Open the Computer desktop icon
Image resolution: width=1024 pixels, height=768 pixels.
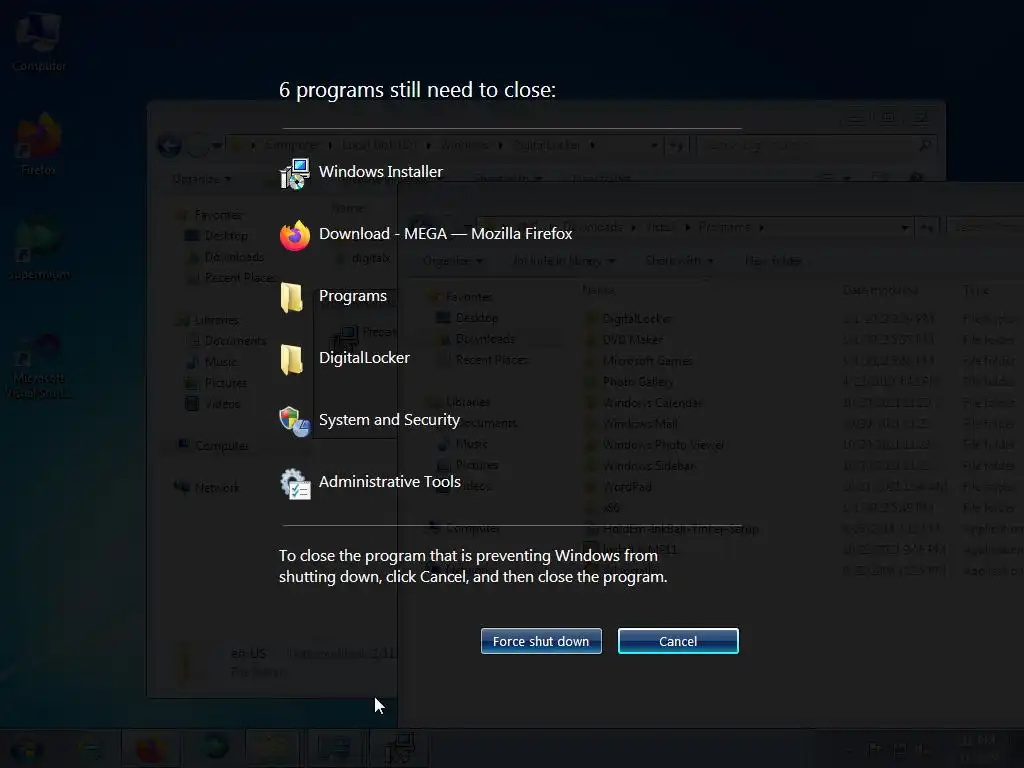(x=39, y=41)
